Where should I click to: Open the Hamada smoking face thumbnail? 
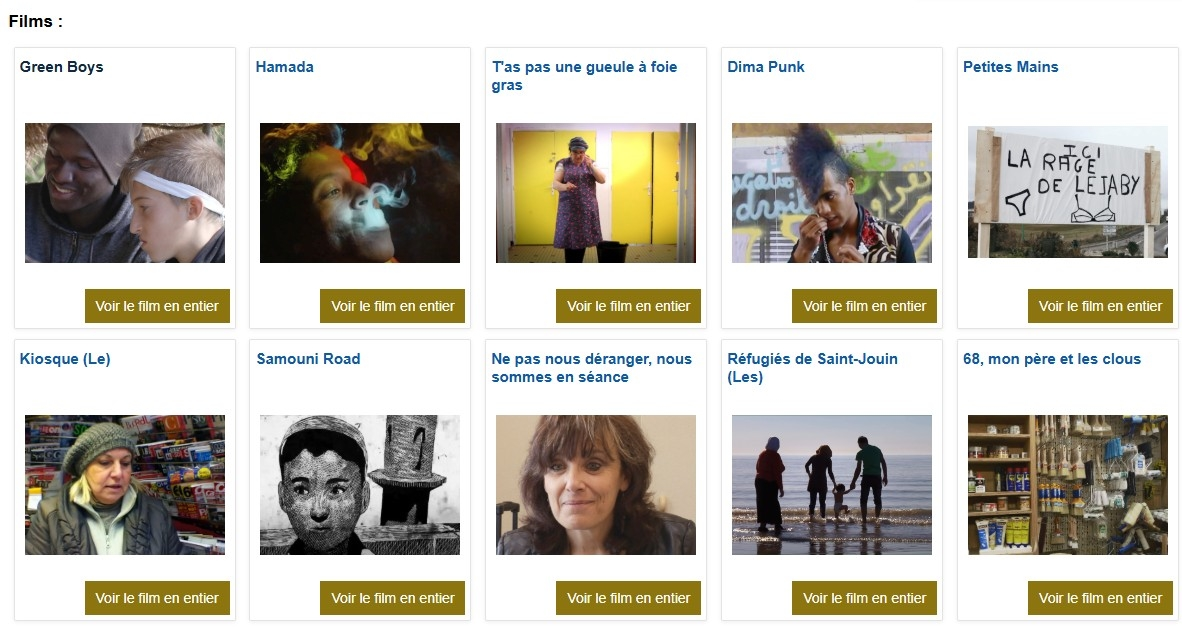pos(360,193)
